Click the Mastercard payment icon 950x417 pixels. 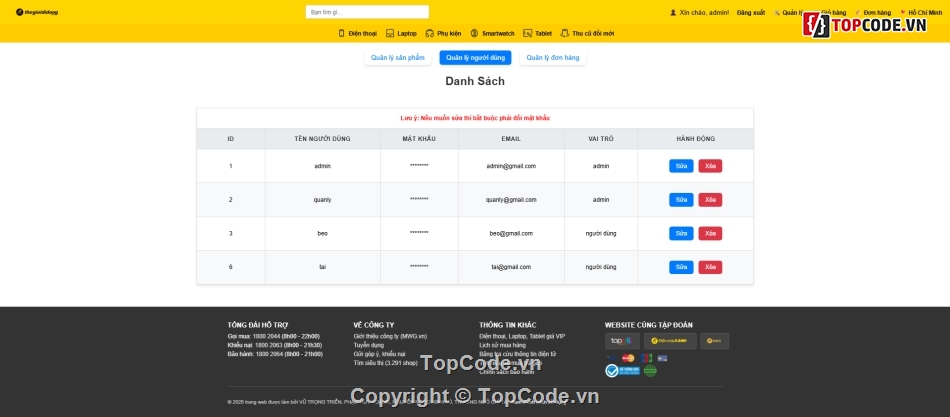[628, 358]
